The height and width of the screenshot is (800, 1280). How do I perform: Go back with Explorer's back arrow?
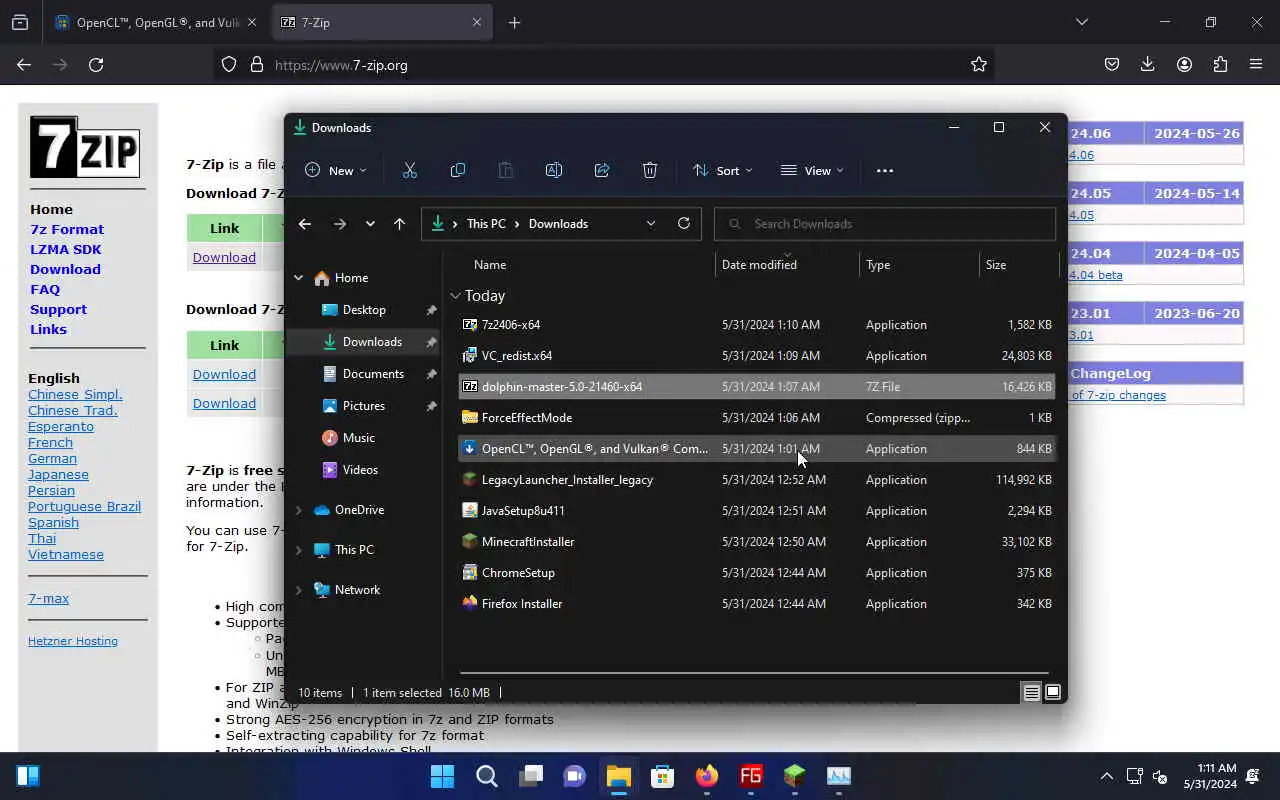click(x=305, y=224)
